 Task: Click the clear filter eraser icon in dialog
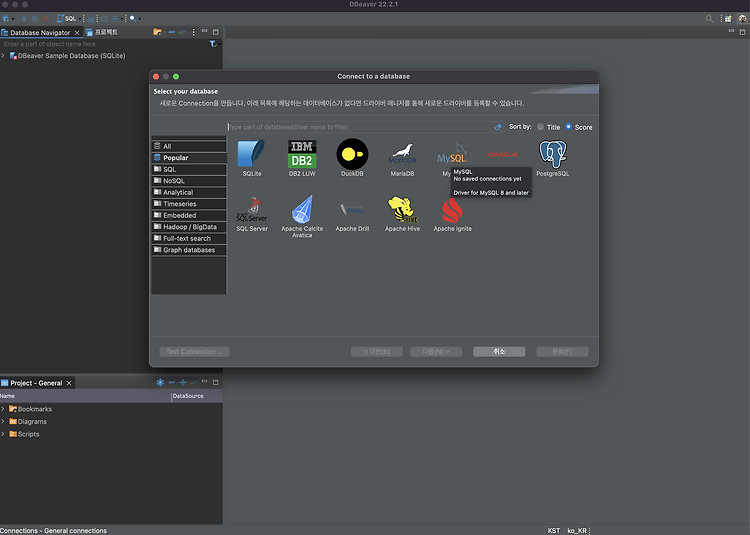[x=498, y=127]
